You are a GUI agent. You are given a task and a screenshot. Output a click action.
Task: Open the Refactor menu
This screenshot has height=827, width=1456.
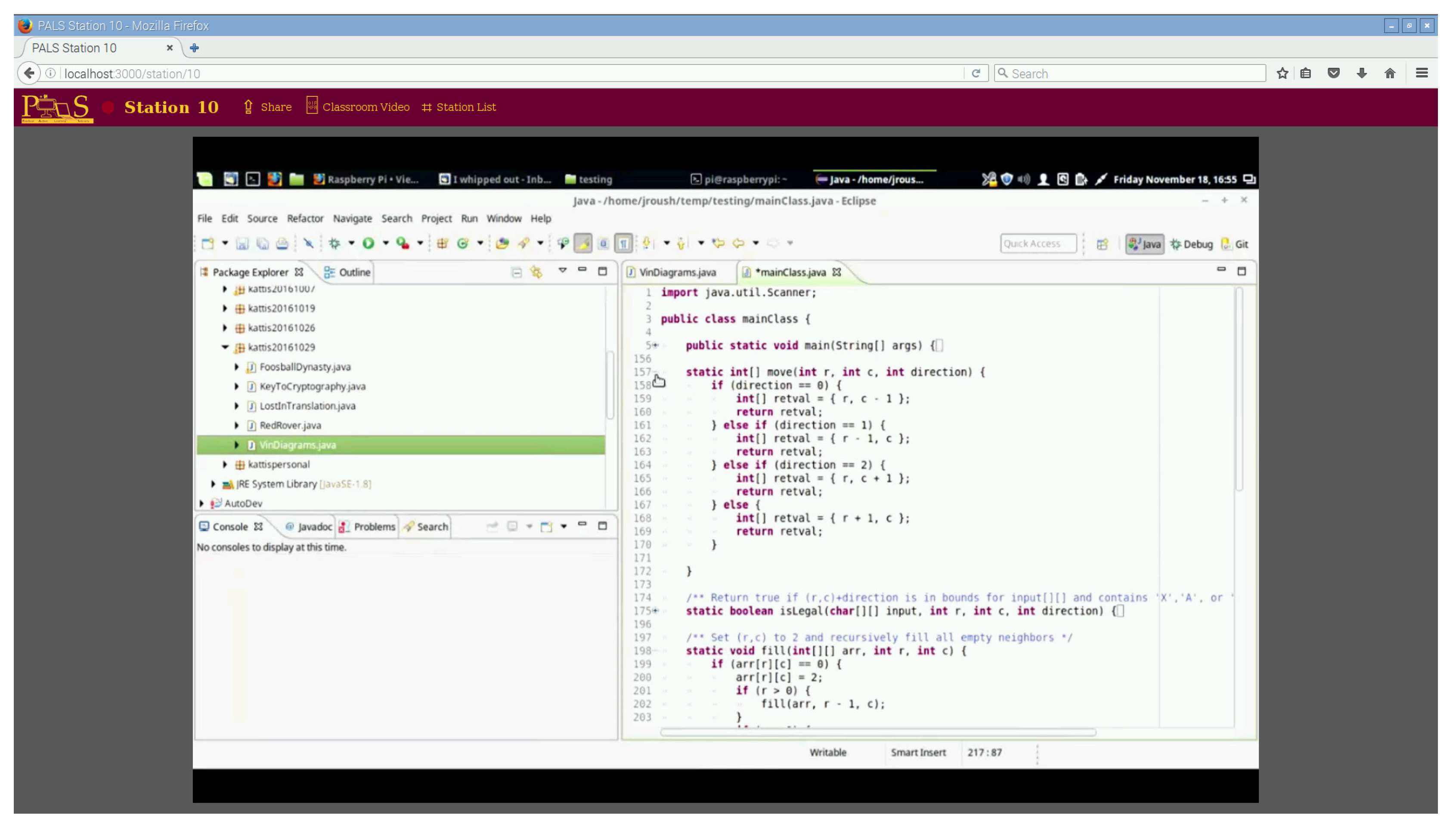coord(305,219)
